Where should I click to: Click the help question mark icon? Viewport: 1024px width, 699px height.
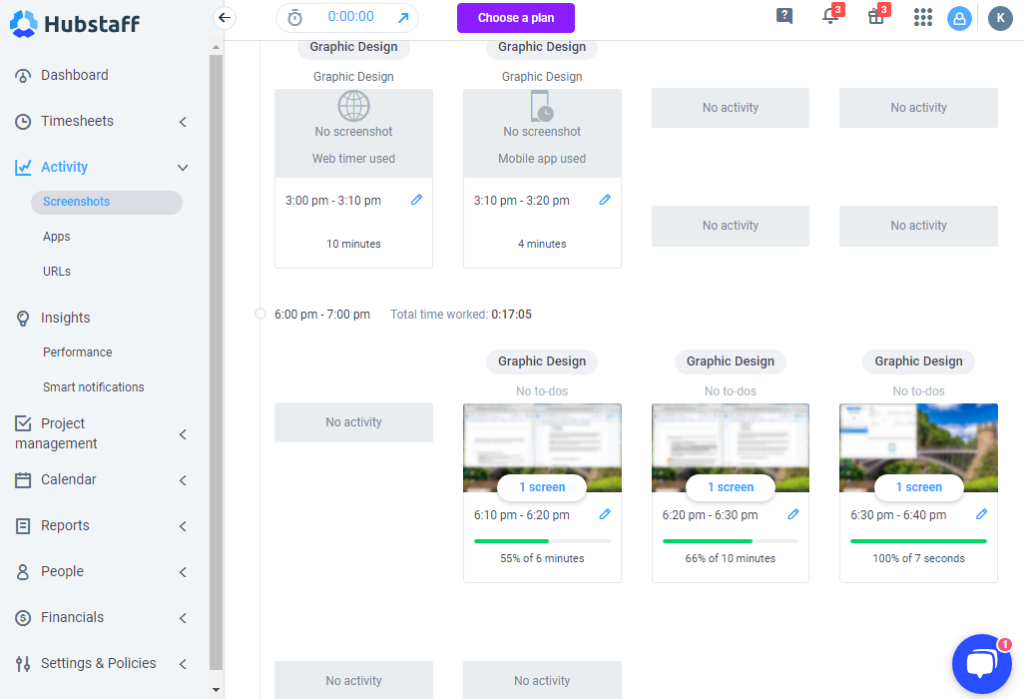click(x=784, y=16)
